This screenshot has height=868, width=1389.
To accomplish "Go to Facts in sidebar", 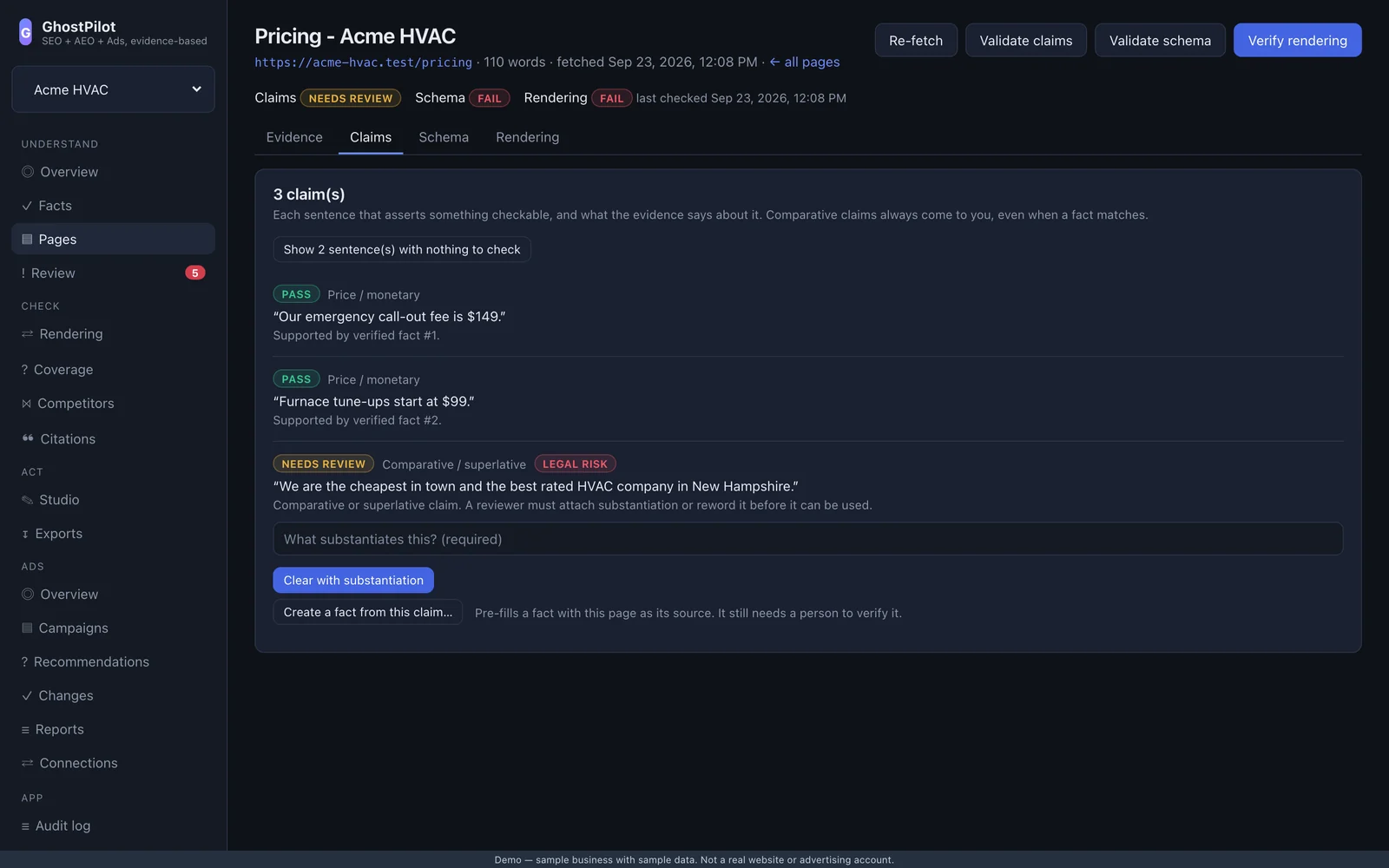I will pyautogui.click(x=113, y=206).
